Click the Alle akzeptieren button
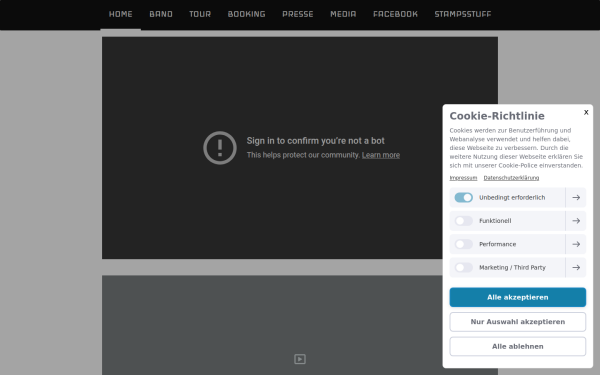Viewport: 600px width, 375px height. click(517, 297)
